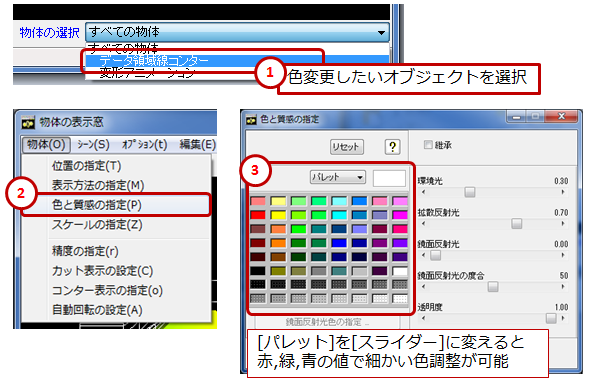This screenshot has height=390, width=592.
Task: Open the シーン(S) menu
Action: pyautogui.click(x=93, y=145)
